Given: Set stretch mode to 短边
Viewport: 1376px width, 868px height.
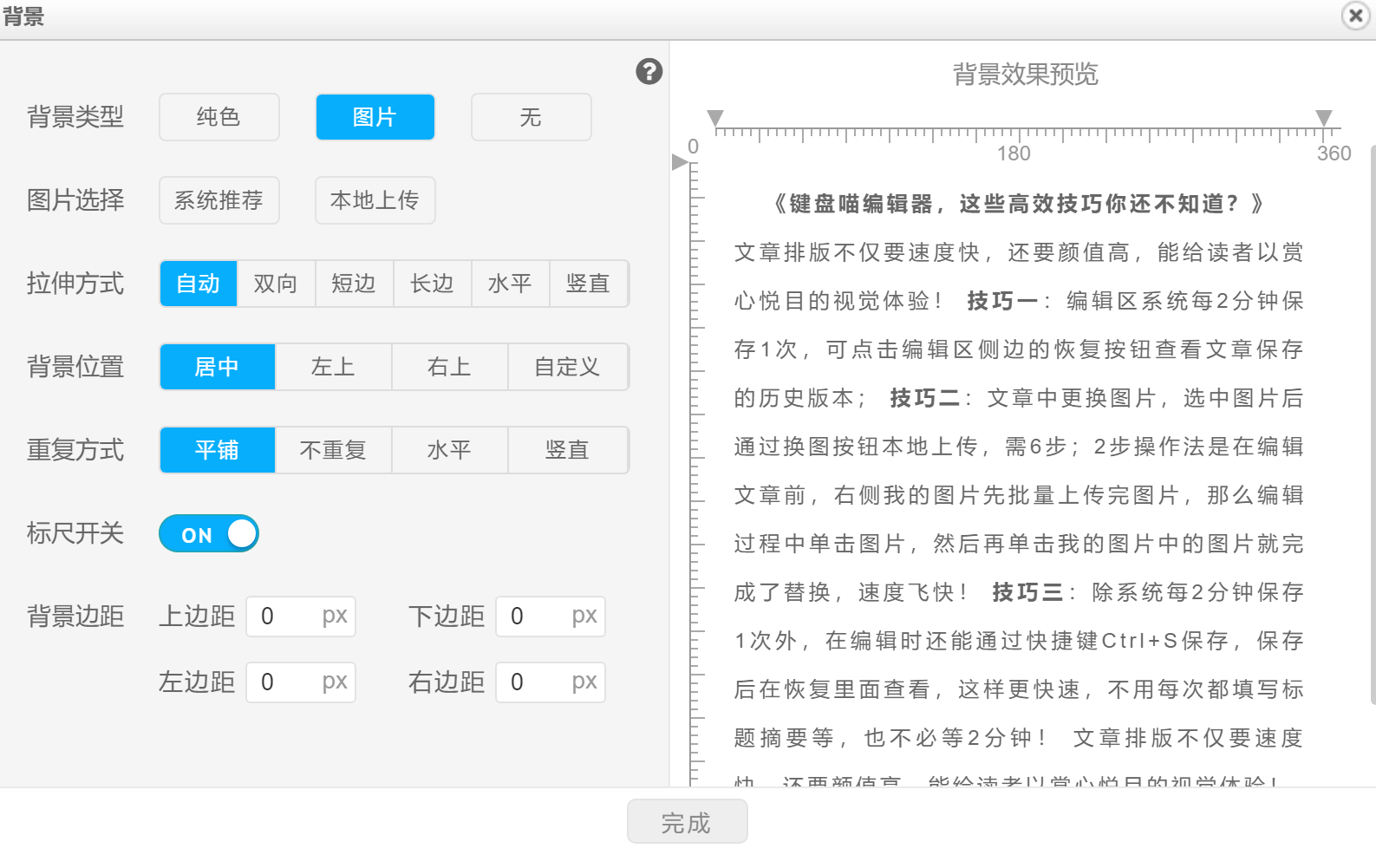Looking at the screenshot, I should (354, 284).
